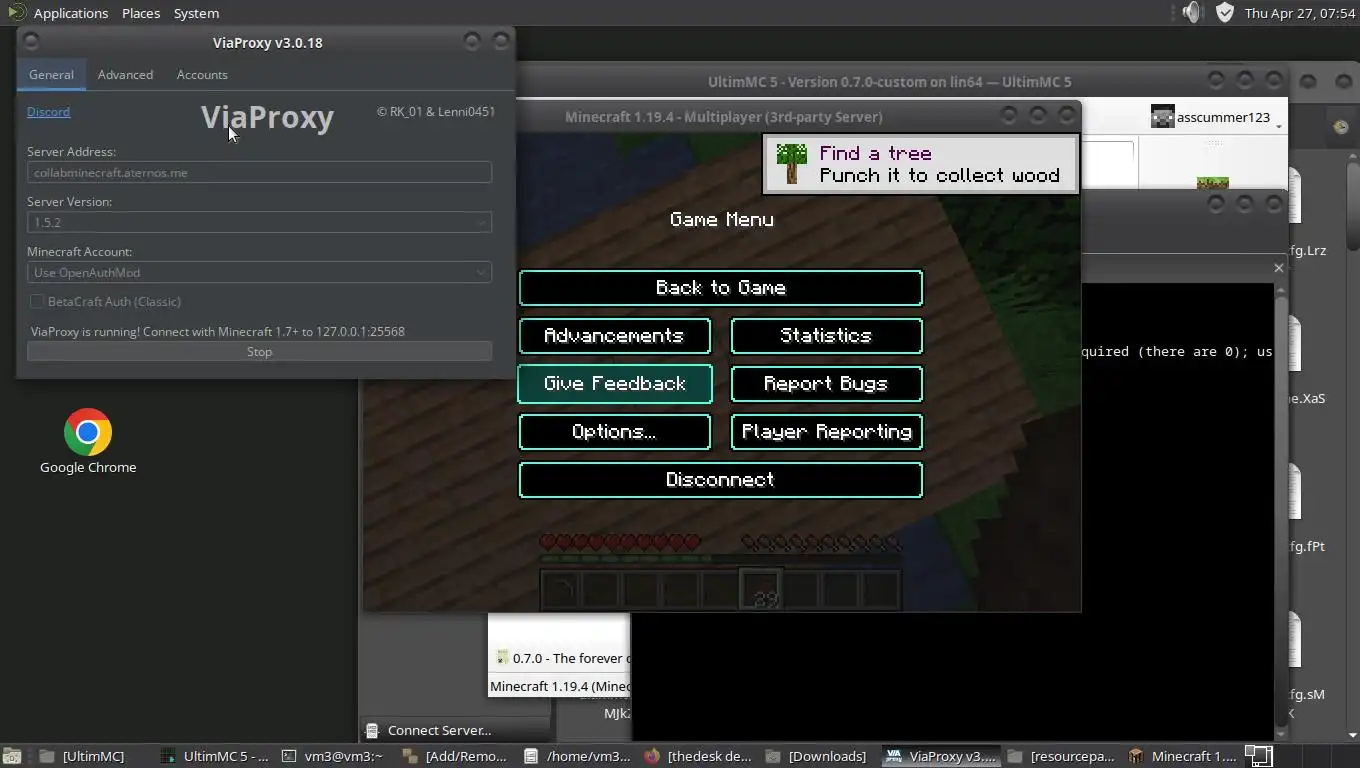The image size is (1360, 768).
Task: Open the System menu
Action: point(196,13)
